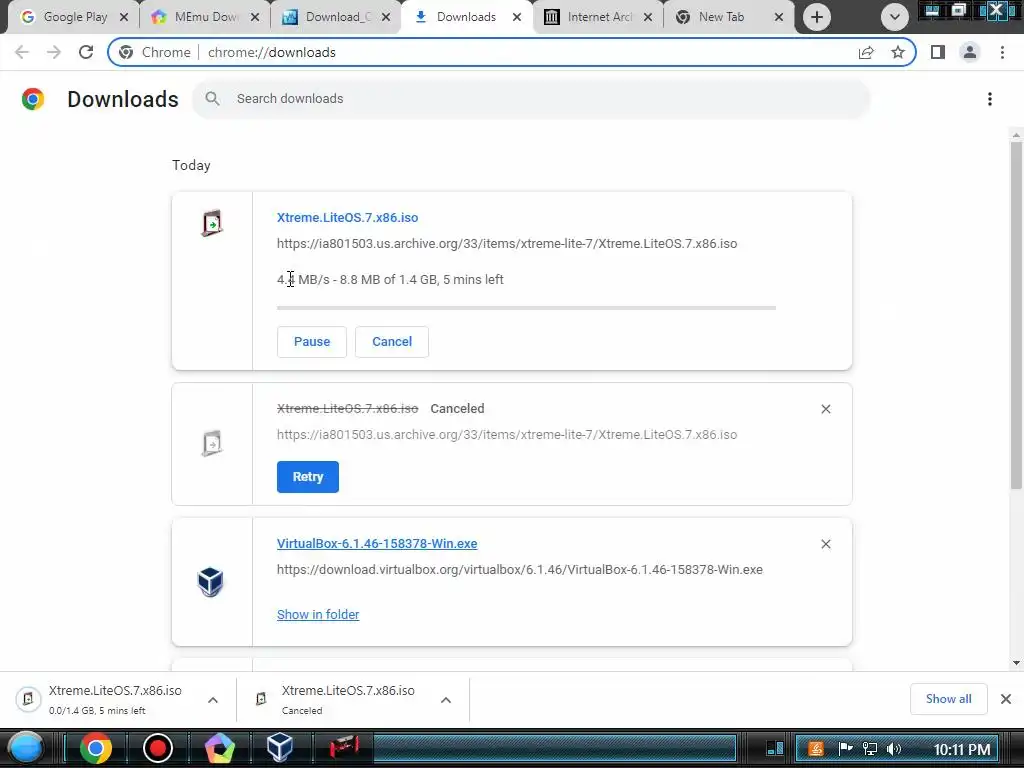The image size is (1024, 768).
Task: Open the side panel icon
Action: pyautogui.click(x=938, y=52)
